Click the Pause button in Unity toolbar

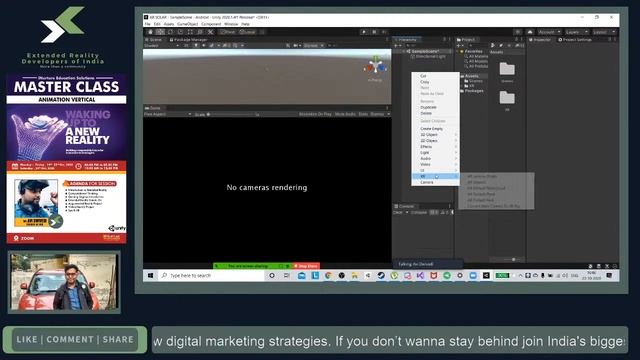pyautogui.click(x=374, y=32)
